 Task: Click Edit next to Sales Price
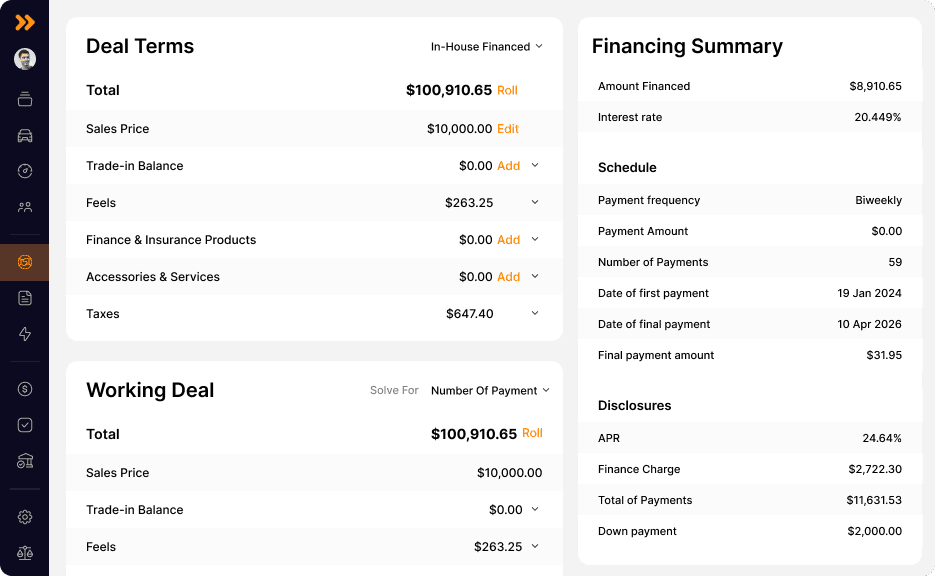point(508,129)
